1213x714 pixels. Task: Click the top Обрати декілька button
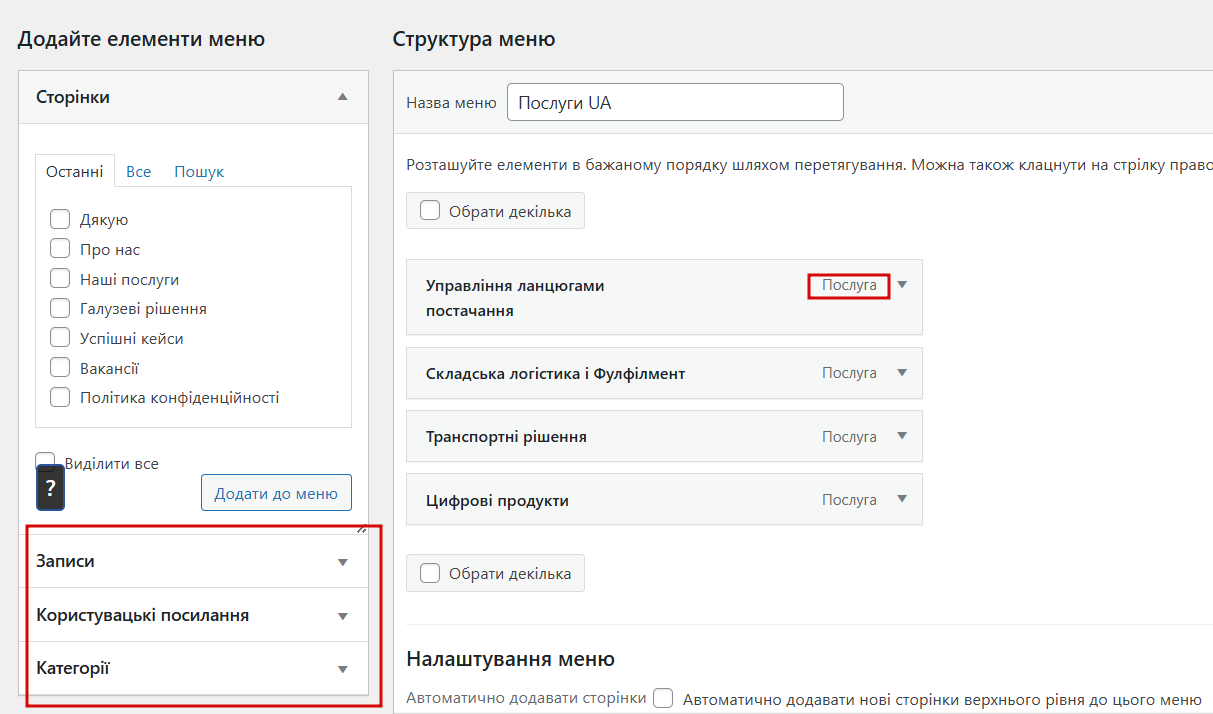tap(495, 211)
